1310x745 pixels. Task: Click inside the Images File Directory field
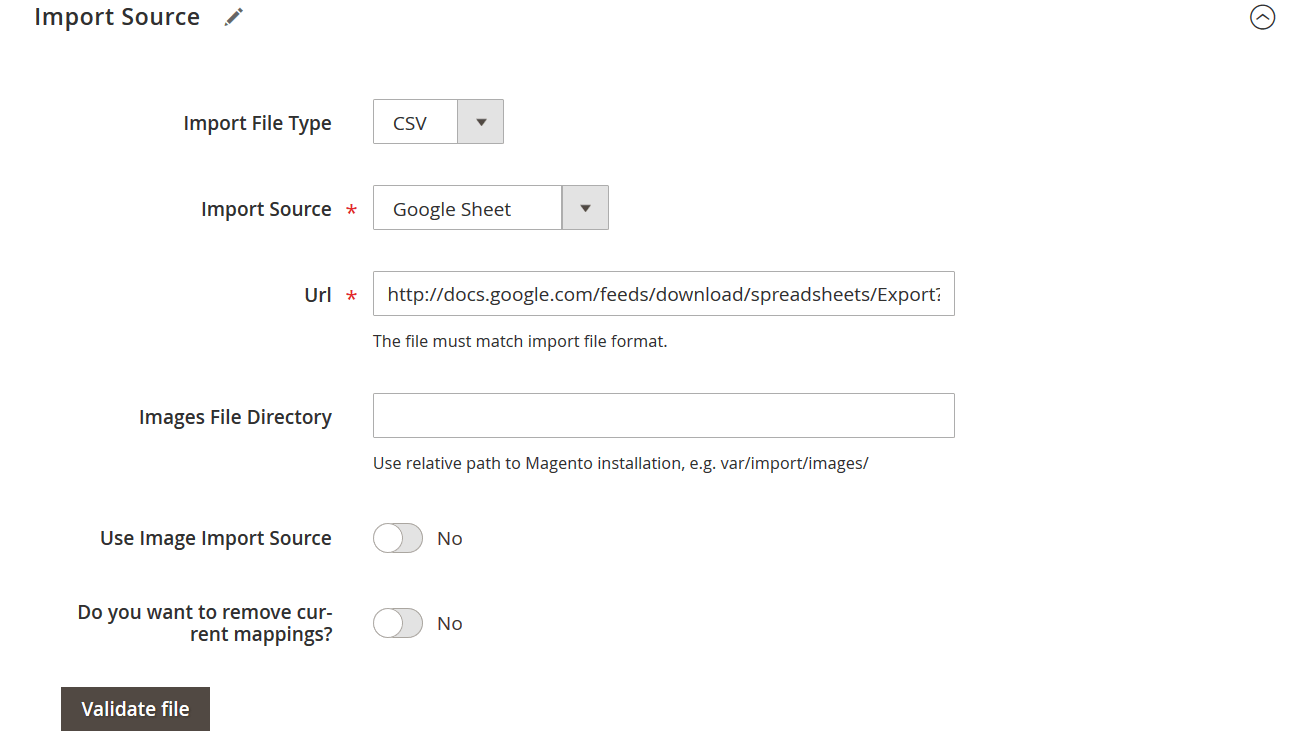(x=663, y=415)
